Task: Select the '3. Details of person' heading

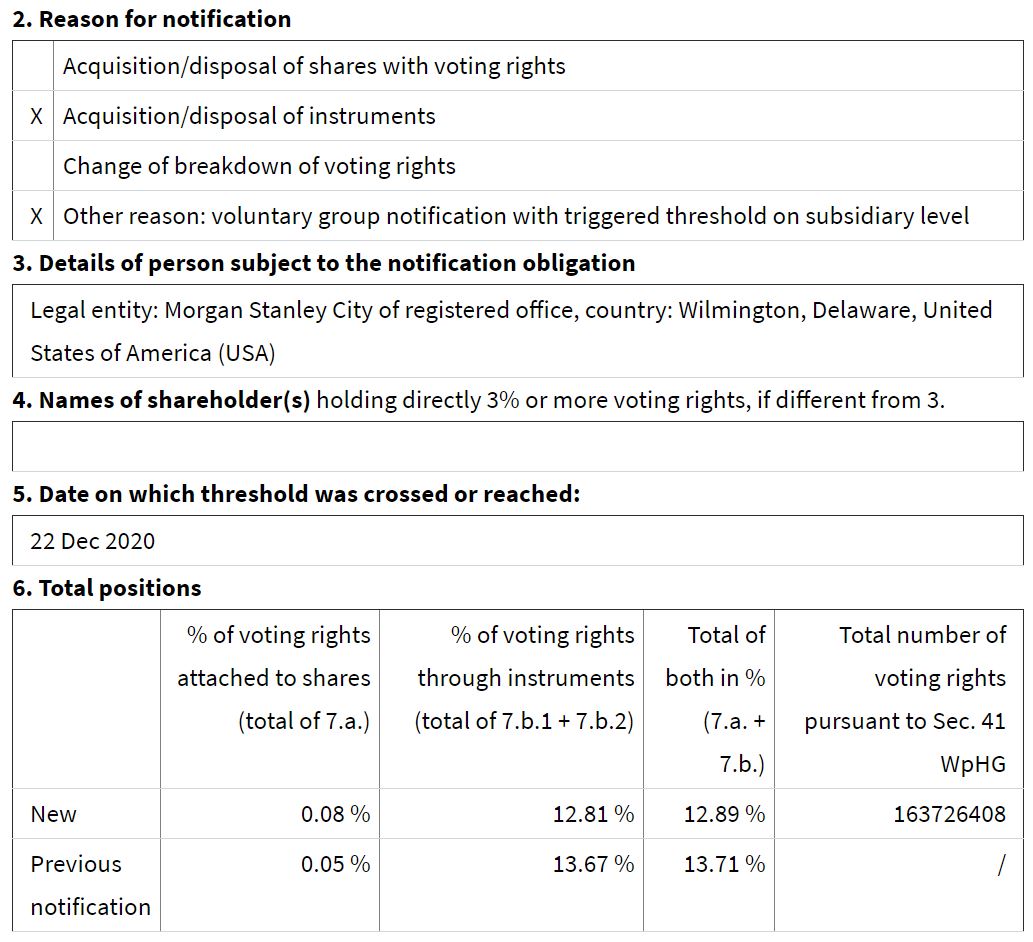Action: [x=324, y=263]
